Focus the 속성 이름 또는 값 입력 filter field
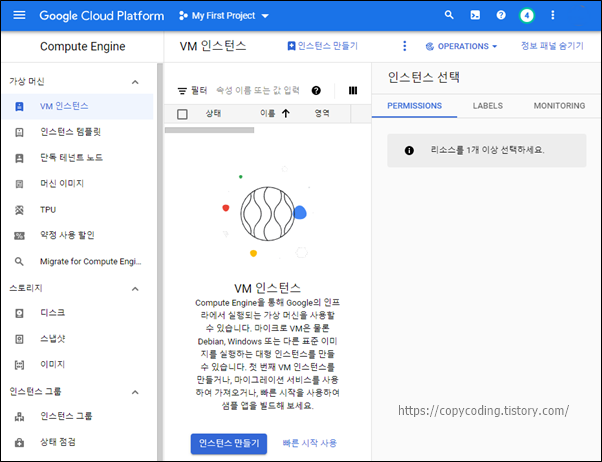602x462 pixels. tap(258, 91)
